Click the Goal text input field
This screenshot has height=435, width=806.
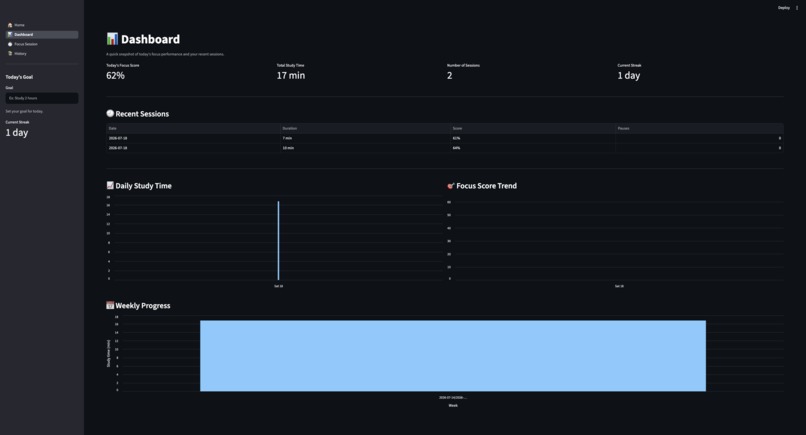(42, 98)
